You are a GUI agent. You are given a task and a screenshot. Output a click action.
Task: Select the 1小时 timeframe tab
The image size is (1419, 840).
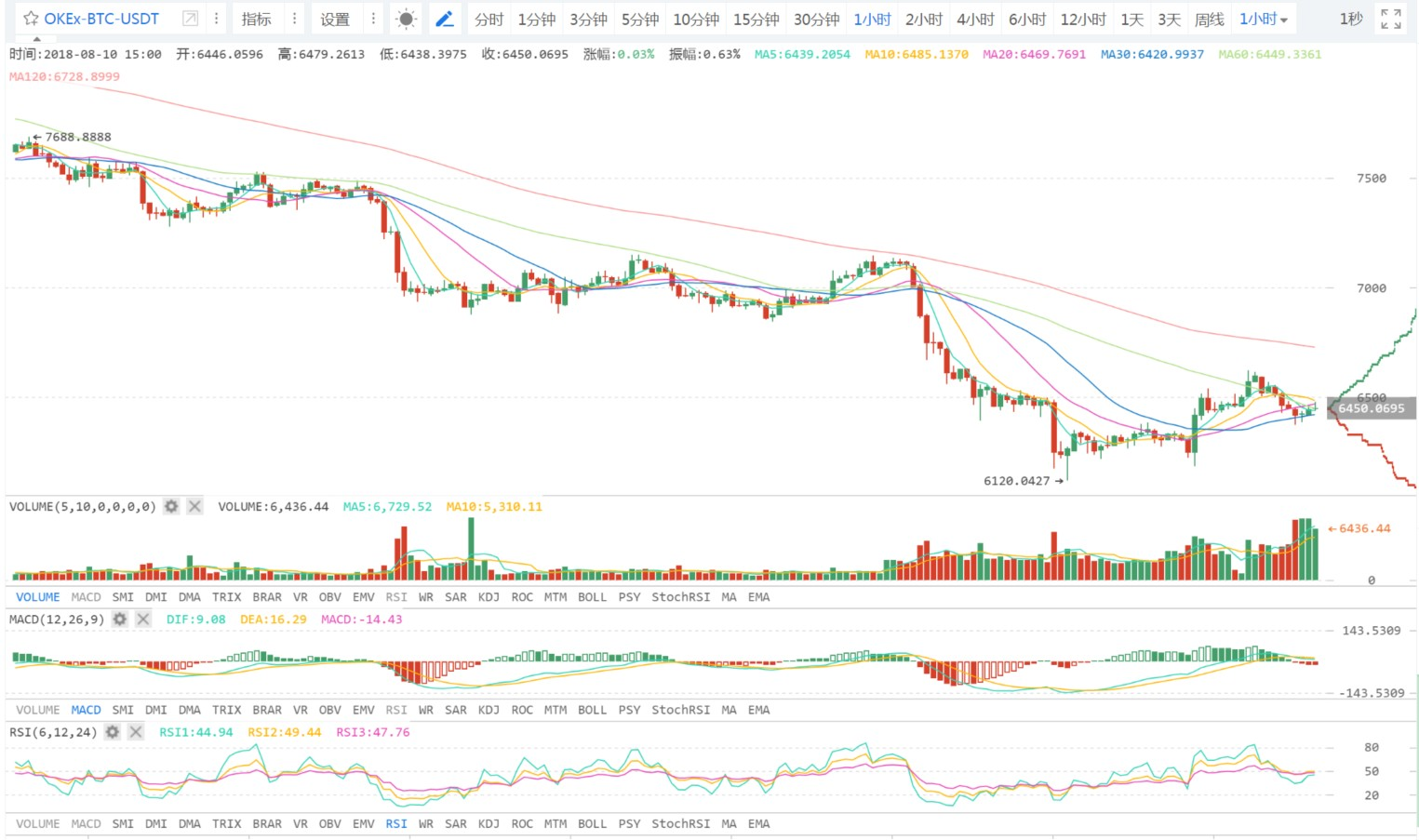click(x=872, y=19)
